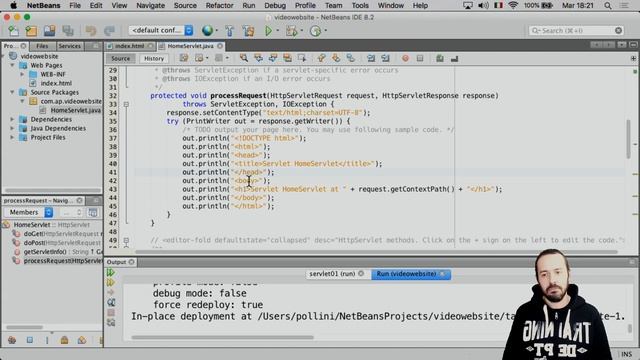Click the globe browser icon in the toolbar

tap(207, 31)
